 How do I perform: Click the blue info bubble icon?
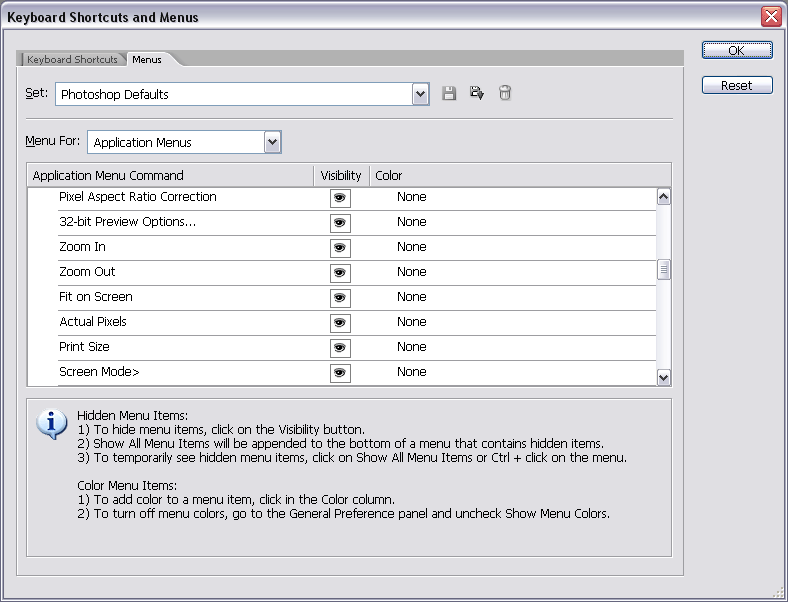[51, 425]
